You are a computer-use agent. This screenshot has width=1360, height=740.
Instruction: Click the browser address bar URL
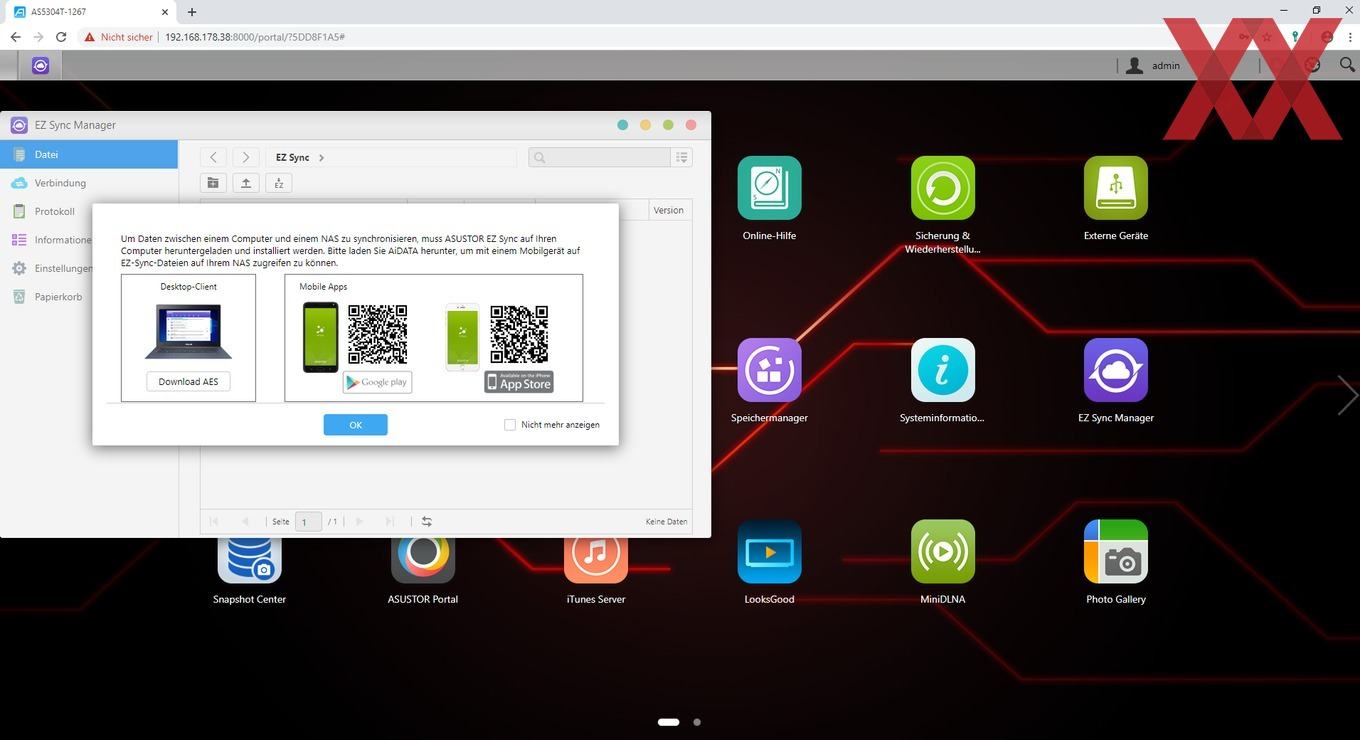coord(255,37)
